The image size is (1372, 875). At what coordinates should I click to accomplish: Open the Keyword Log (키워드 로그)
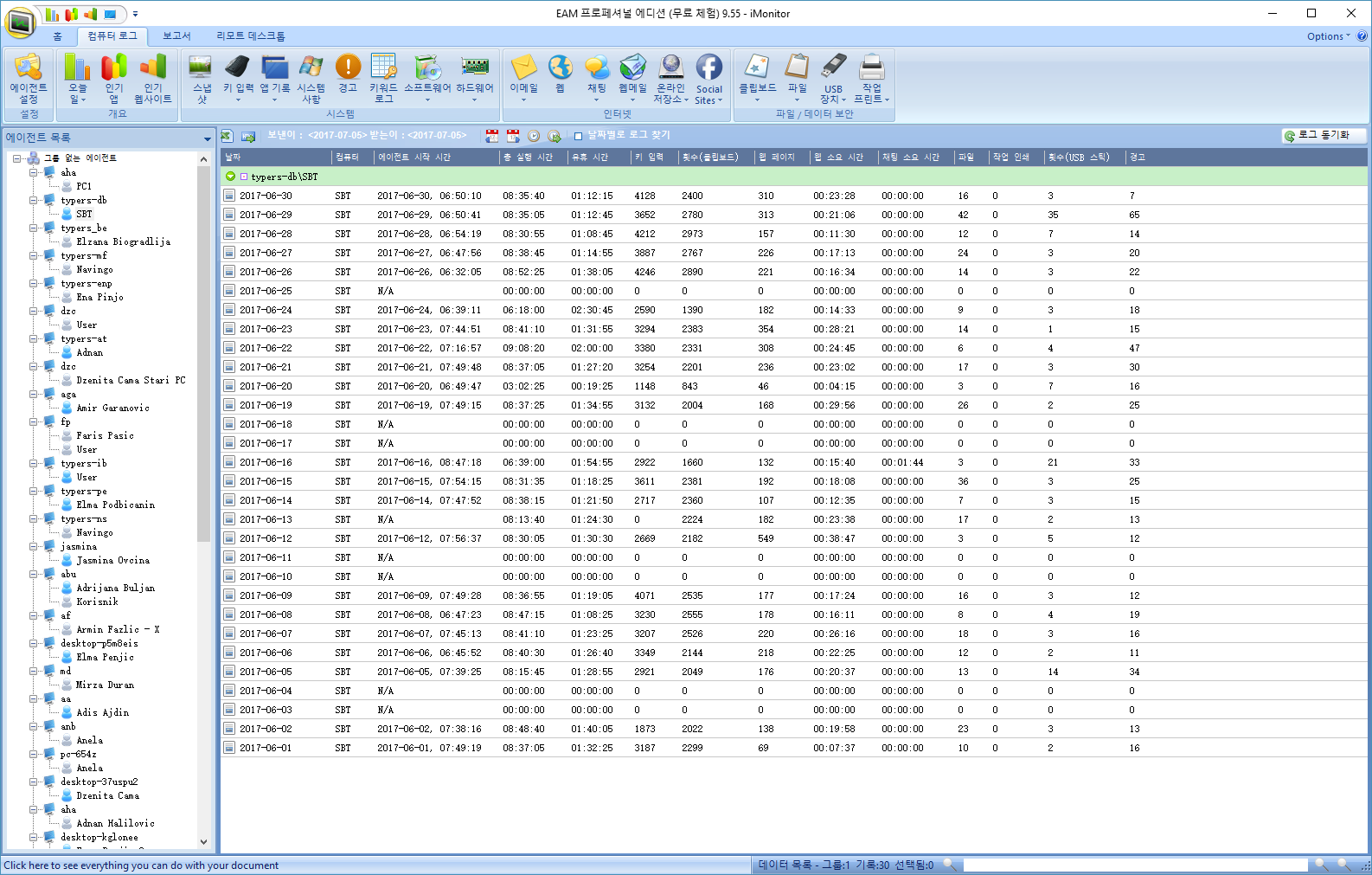pyautogui.click(x=383, y=80)
